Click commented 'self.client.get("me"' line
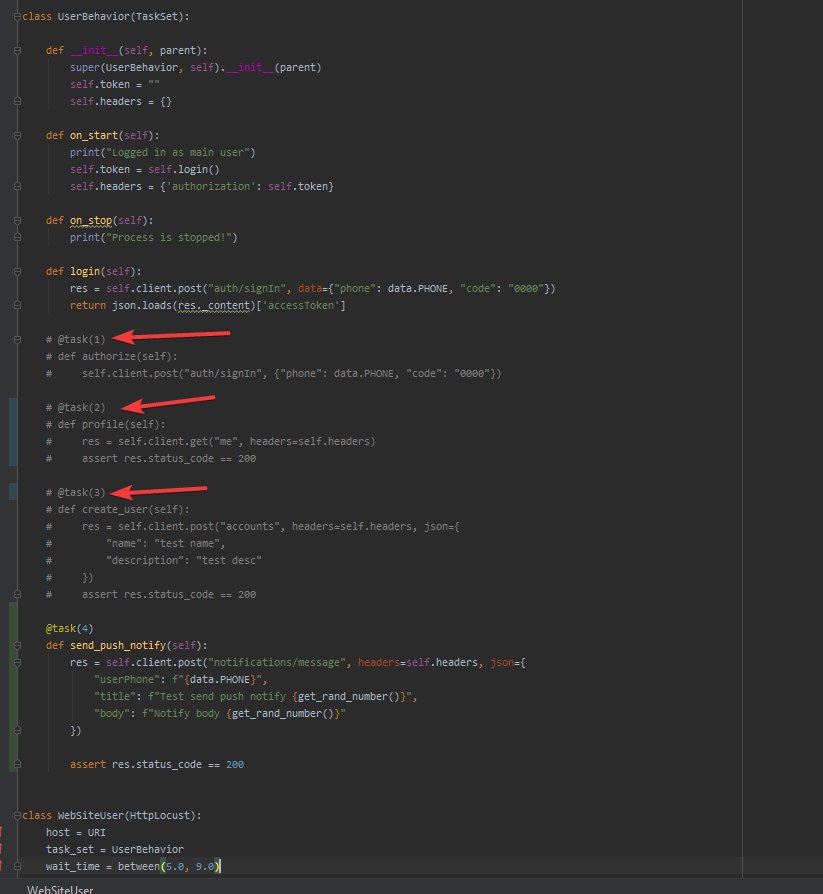 coord(211,441)
